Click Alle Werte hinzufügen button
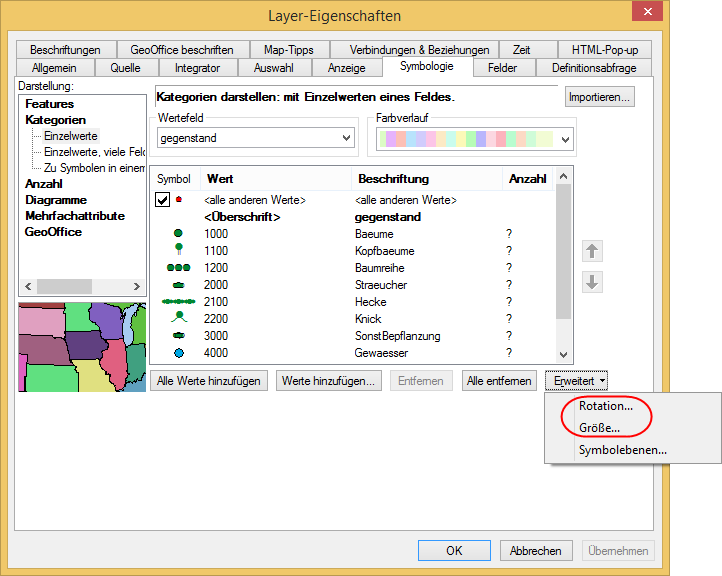Image resolution: width=722 pixels, height=576 pixels. click(209, 381)
